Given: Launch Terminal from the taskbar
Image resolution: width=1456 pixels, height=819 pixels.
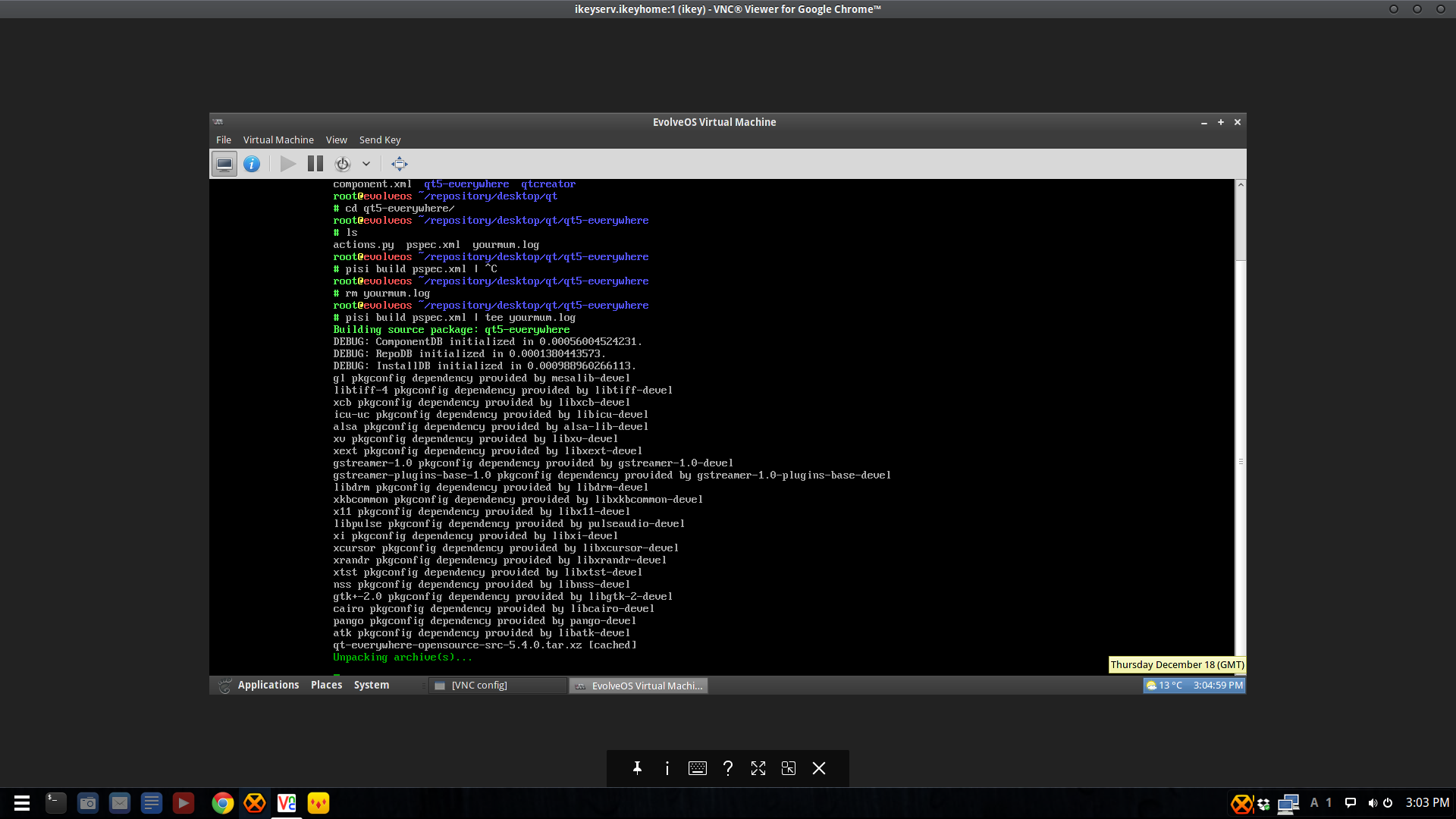Looking at the screenshot, I should click(x=55, y=803).
